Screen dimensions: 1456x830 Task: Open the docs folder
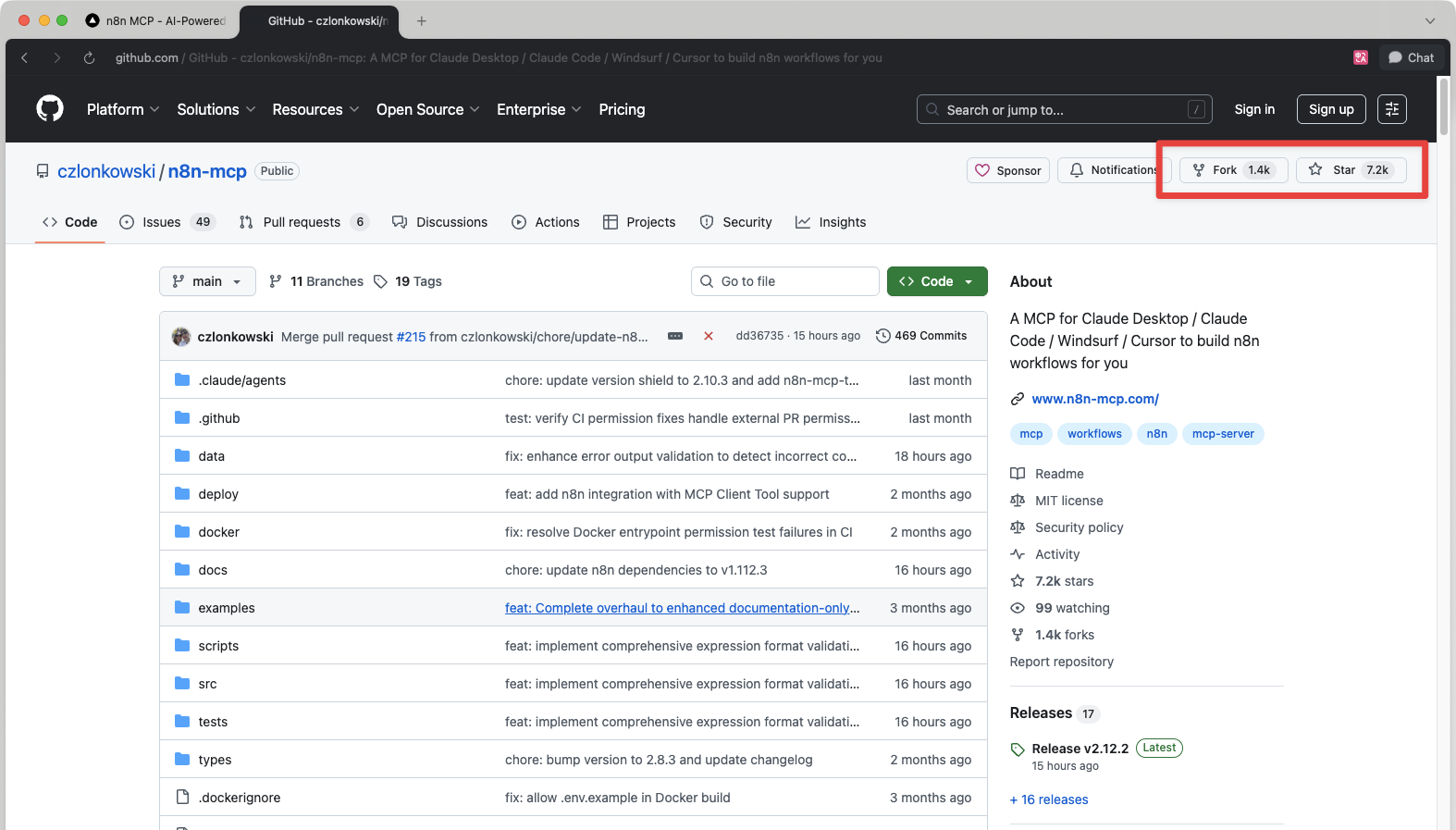point(213,570)
